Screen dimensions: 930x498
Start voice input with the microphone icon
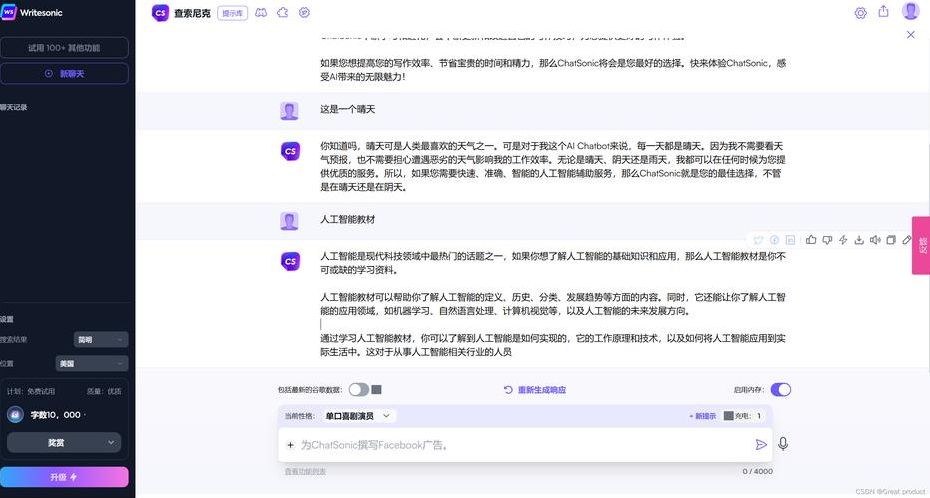point(783,444)
